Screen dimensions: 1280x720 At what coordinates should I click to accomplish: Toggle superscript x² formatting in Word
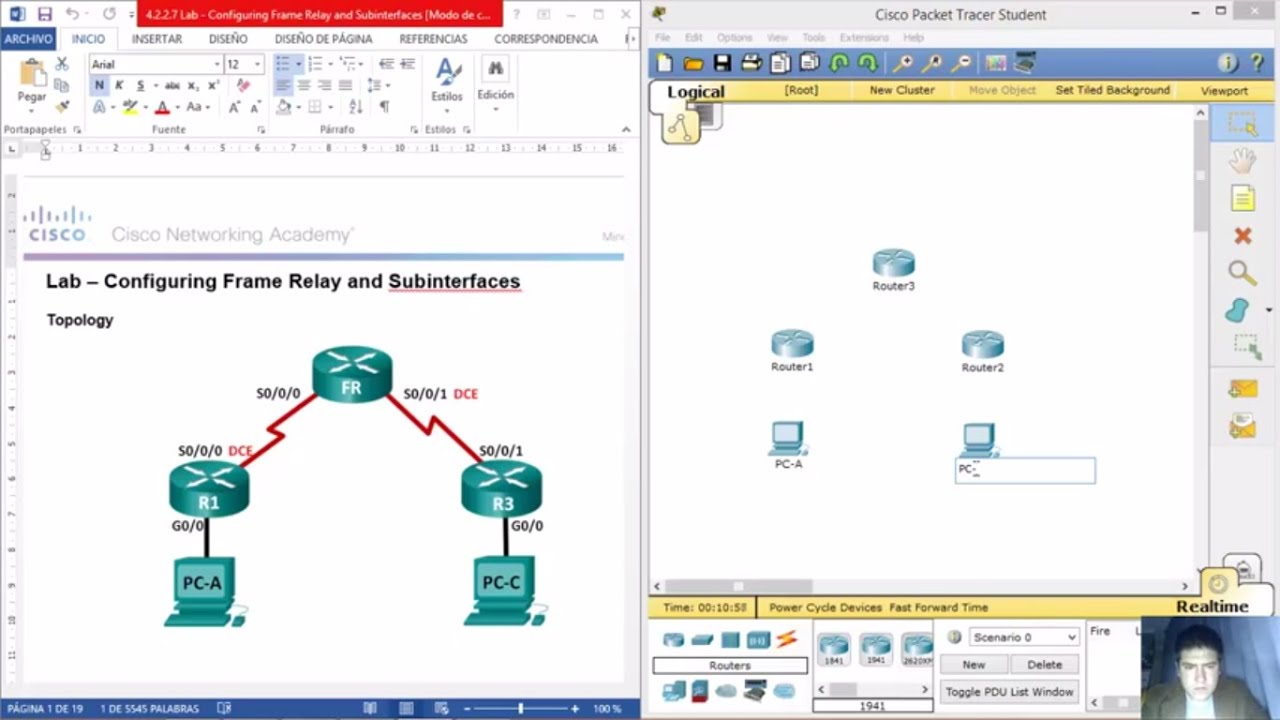[x=214, y=85]
